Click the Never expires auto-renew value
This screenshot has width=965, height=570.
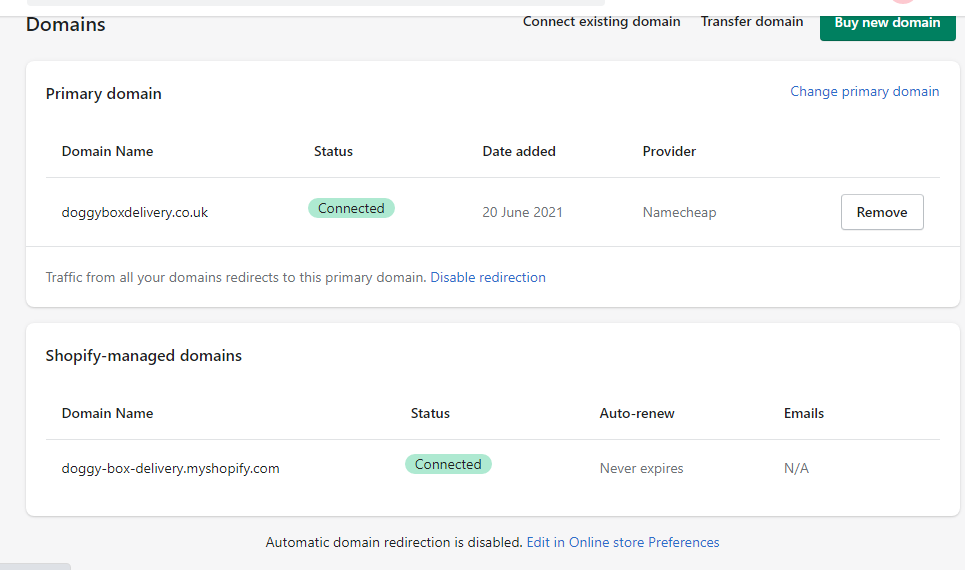pyautogui.click(x=641, y=468)
